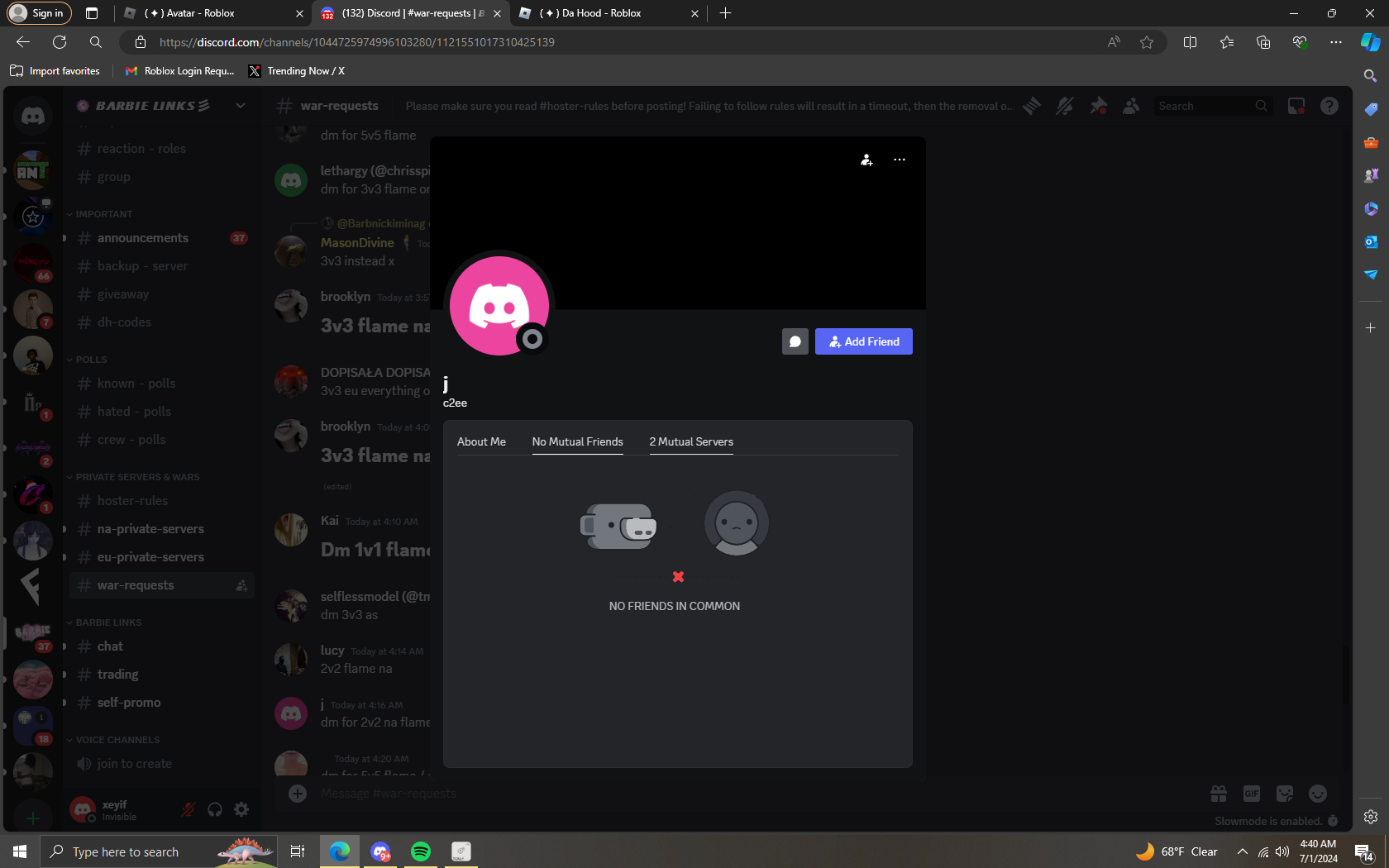The image size is (1389, 868).
Task: Open Roblox Login Requ... bookmark
Action: [179, 71]
